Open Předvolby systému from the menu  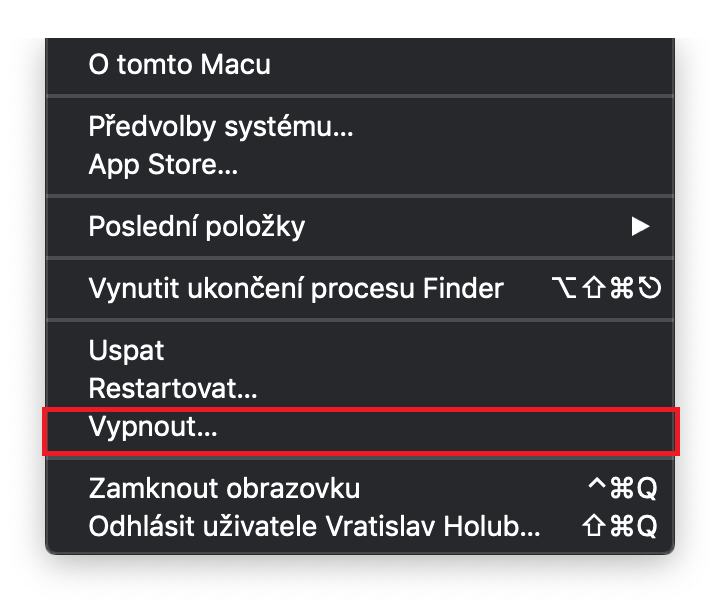[221, 127]
